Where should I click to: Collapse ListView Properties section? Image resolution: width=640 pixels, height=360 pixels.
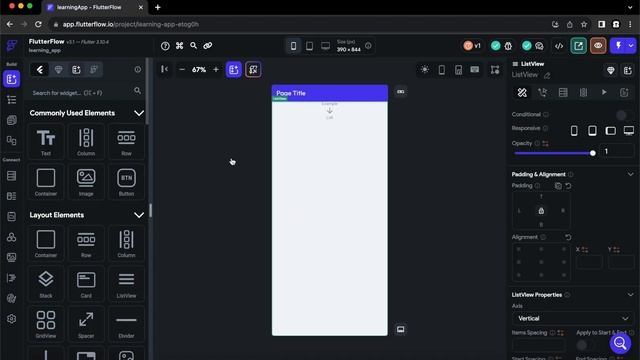point(630,295)
